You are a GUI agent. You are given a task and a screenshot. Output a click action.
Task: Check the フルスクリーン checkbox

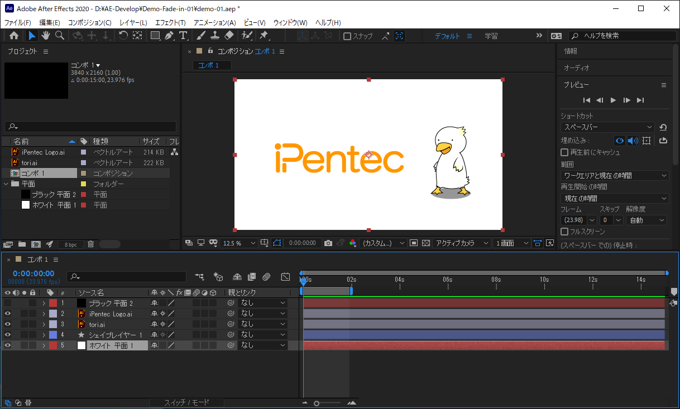[x=564, y=232]
